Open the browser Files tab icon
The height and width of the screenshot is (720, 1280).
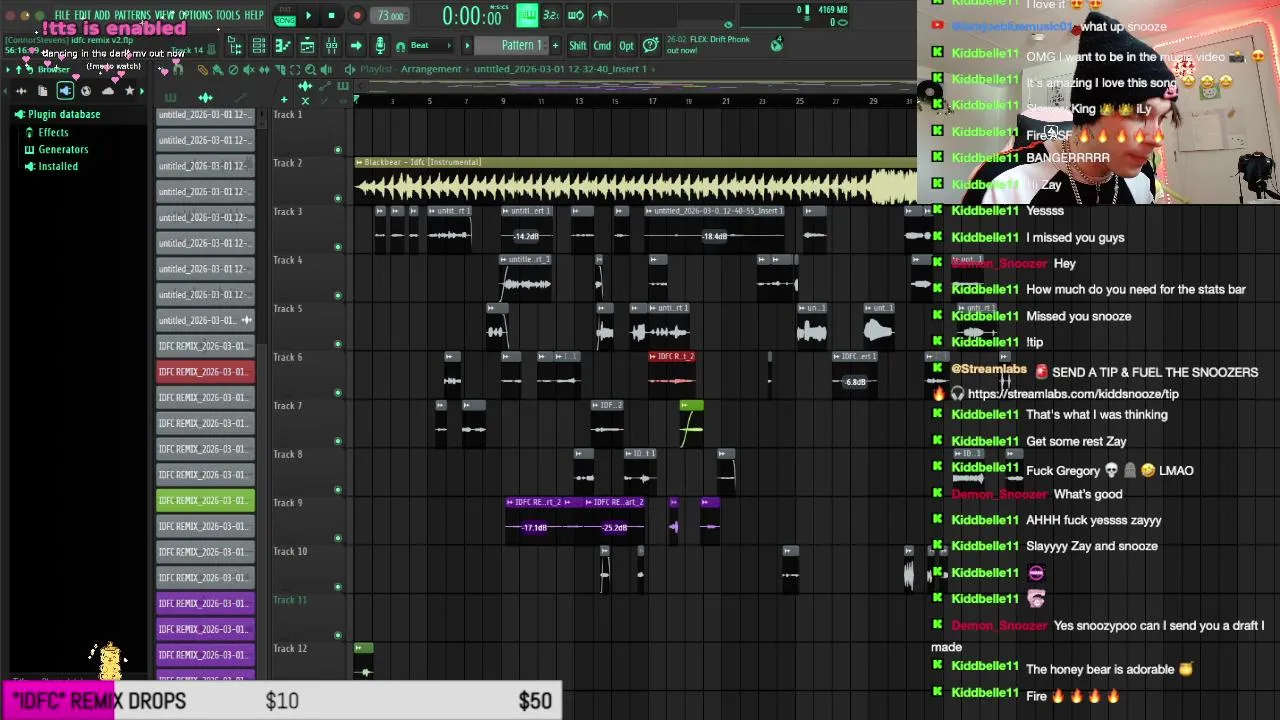(x=42, y=91)
